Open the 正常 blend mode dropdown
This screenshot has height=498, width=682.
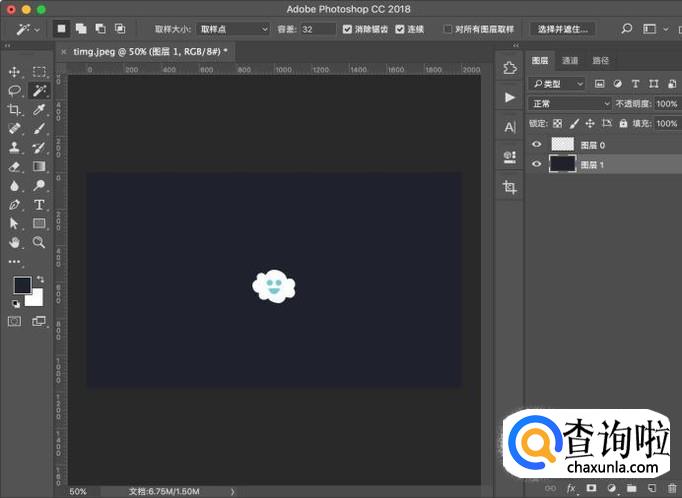coord(570,104)
